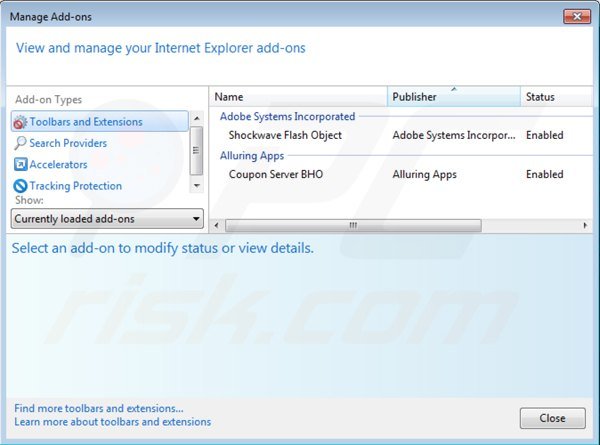This screenshot has height=445, width=600.
Task: Click horizontal scrollbar right arrow
Action: pos(585,225)
